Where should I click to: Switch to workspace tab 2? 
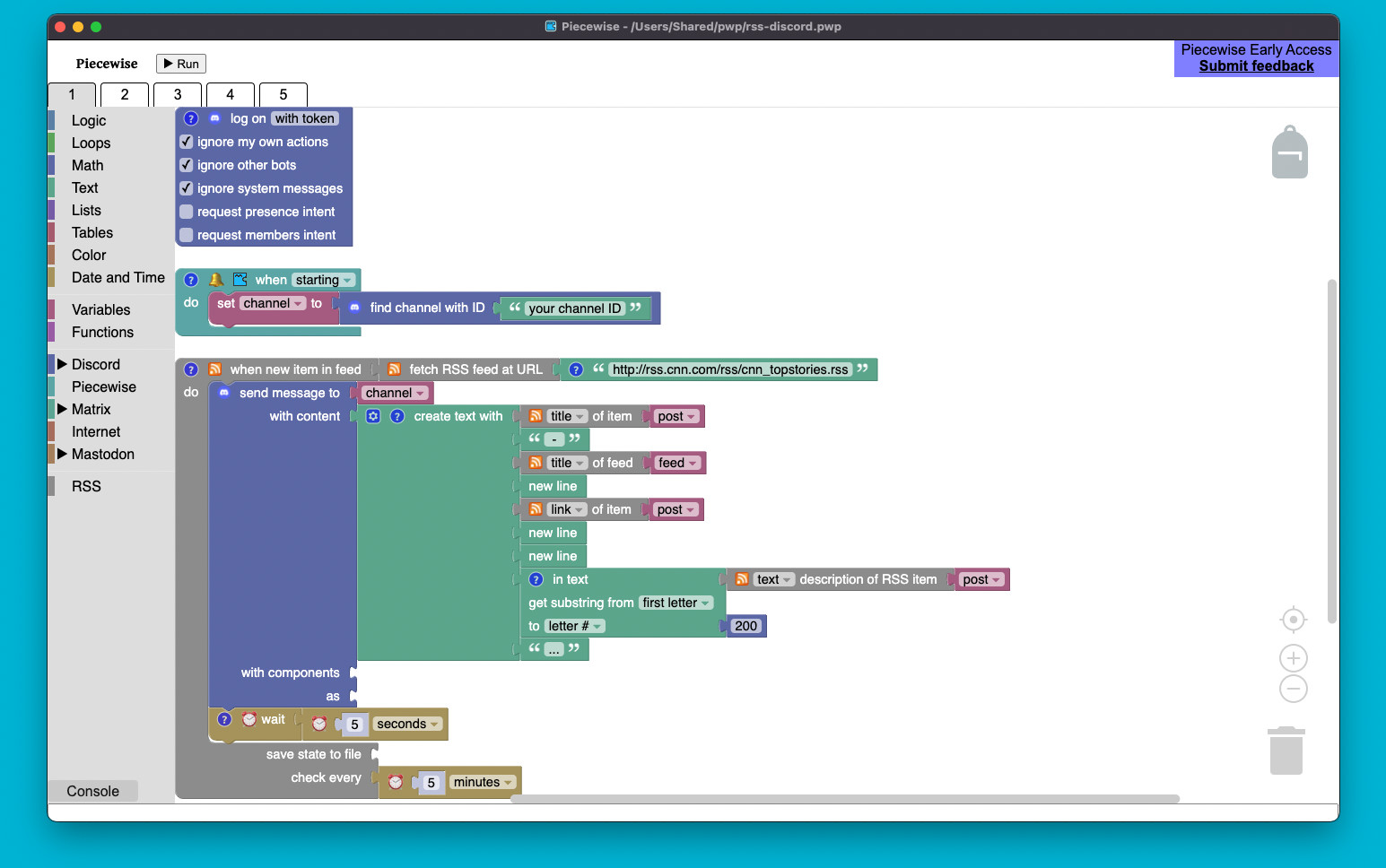point(125,94)
